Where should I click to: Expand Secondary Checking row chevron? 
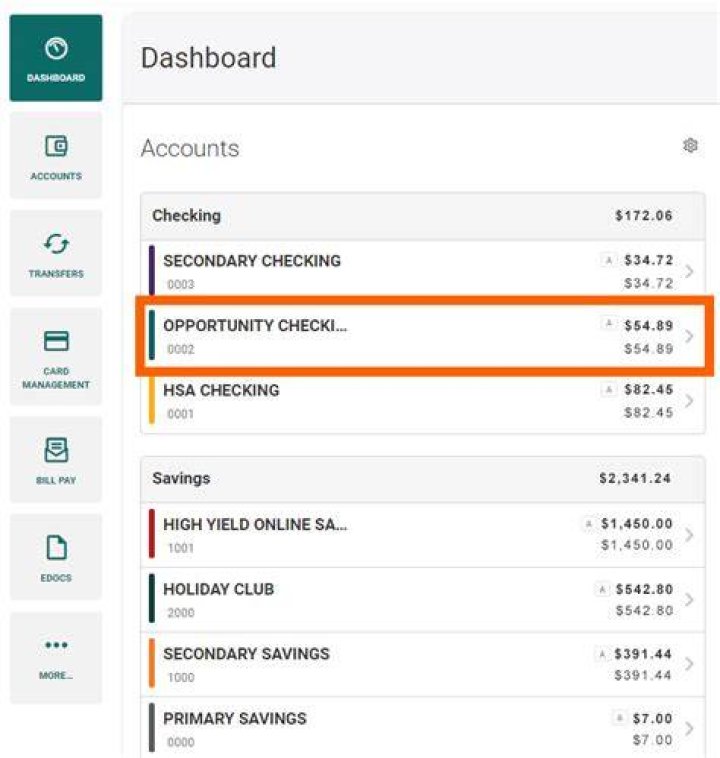click(x=689, y=271)
